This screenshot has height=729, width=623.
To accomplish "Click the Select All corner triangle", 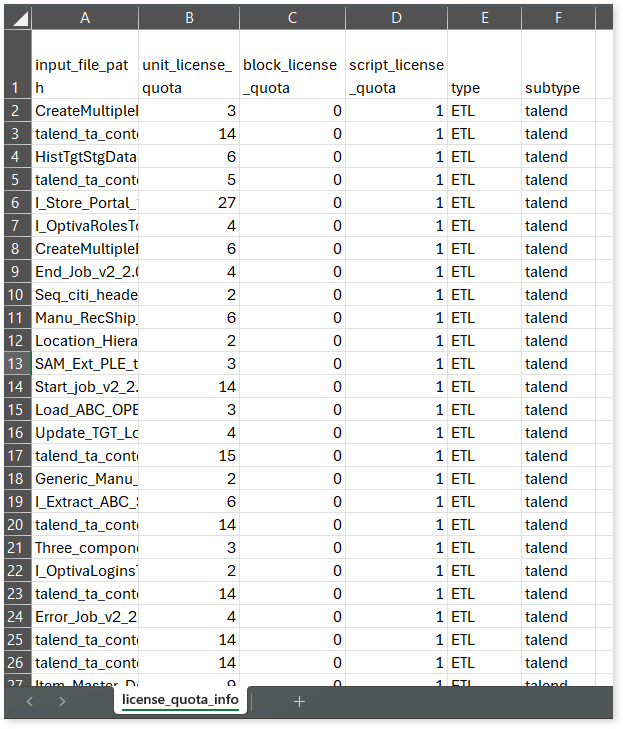I will (17, 18).
